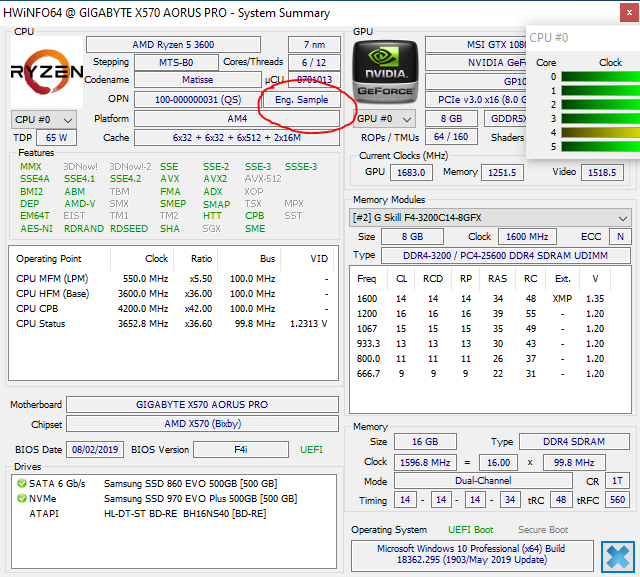This screenshot has width=640, height=577.
Task: Select the Samsung SSD 970 EVO Plus drive
Action: [x=200, y=499]
